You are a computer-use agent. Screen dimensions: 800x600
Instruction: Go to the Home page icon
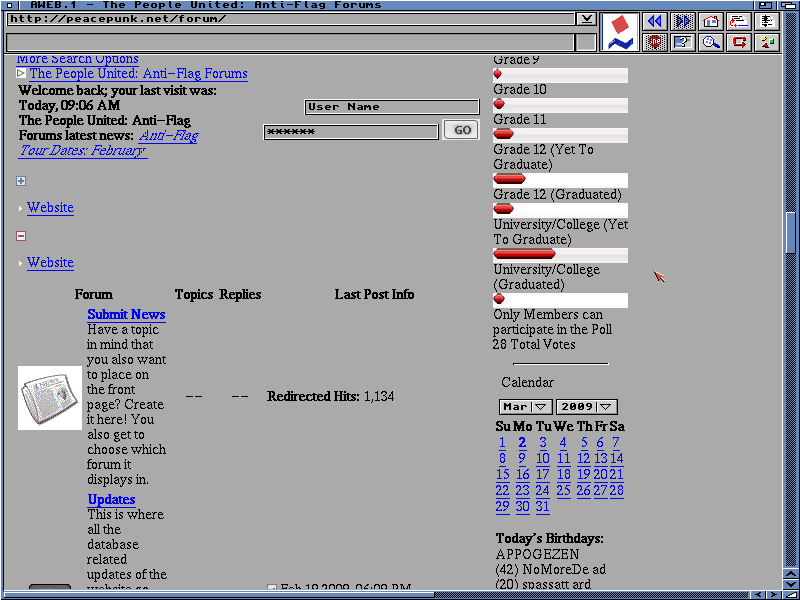click(711, 21)
